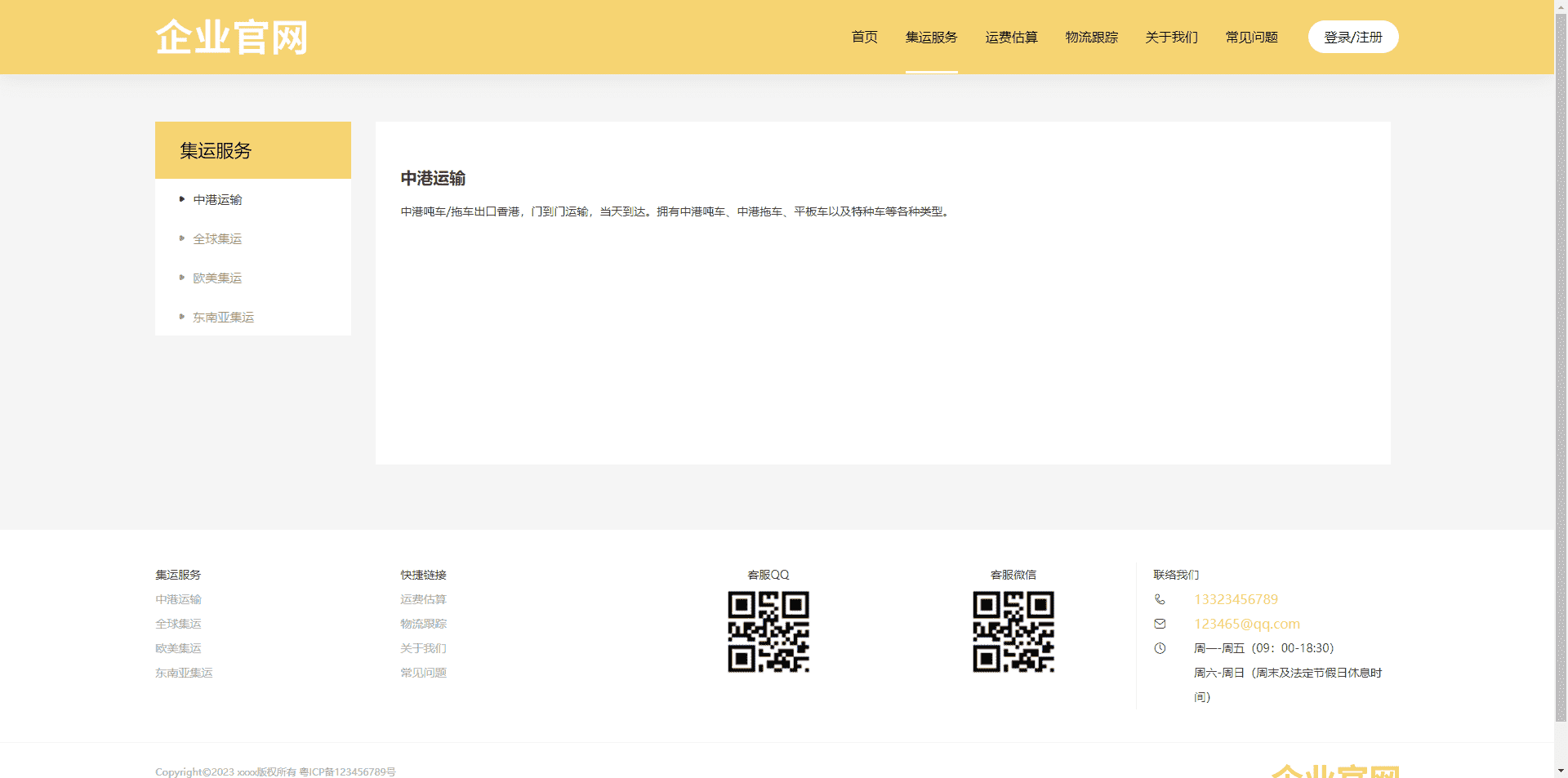Open footer quick link 常见问题

(423, 673)
